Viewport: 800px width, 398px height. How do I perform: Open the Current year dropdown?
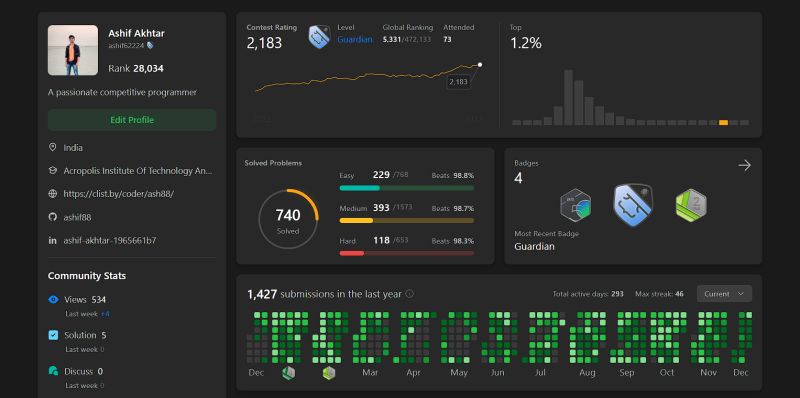(724, 294)
